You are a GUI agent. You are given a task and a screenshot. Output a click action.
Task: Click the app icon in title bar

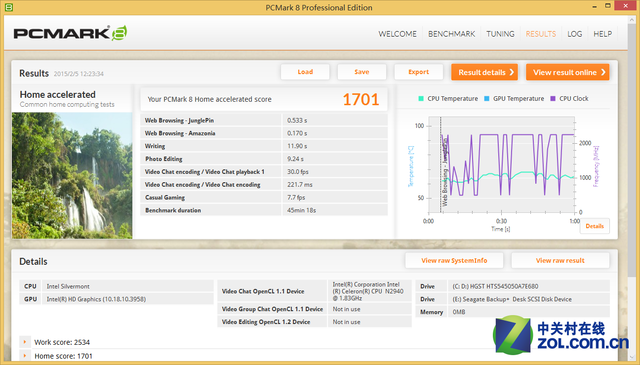(9, 7)
